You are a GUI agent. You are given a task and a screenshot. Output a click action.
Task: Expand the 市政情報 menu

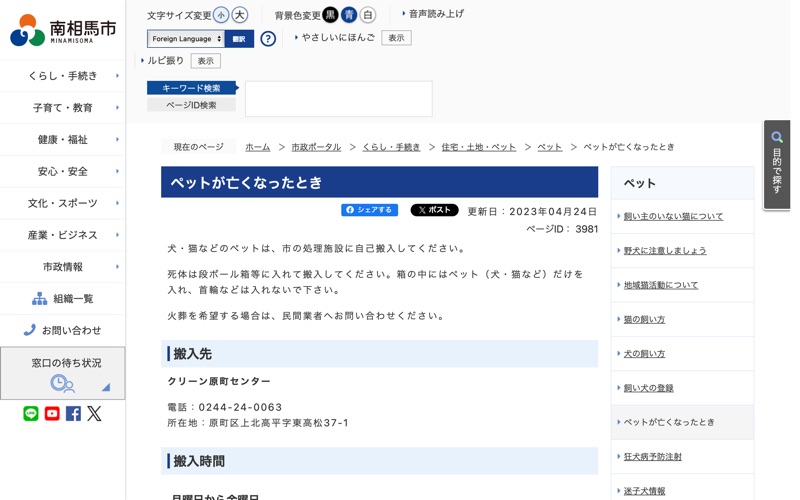(63, 267)
